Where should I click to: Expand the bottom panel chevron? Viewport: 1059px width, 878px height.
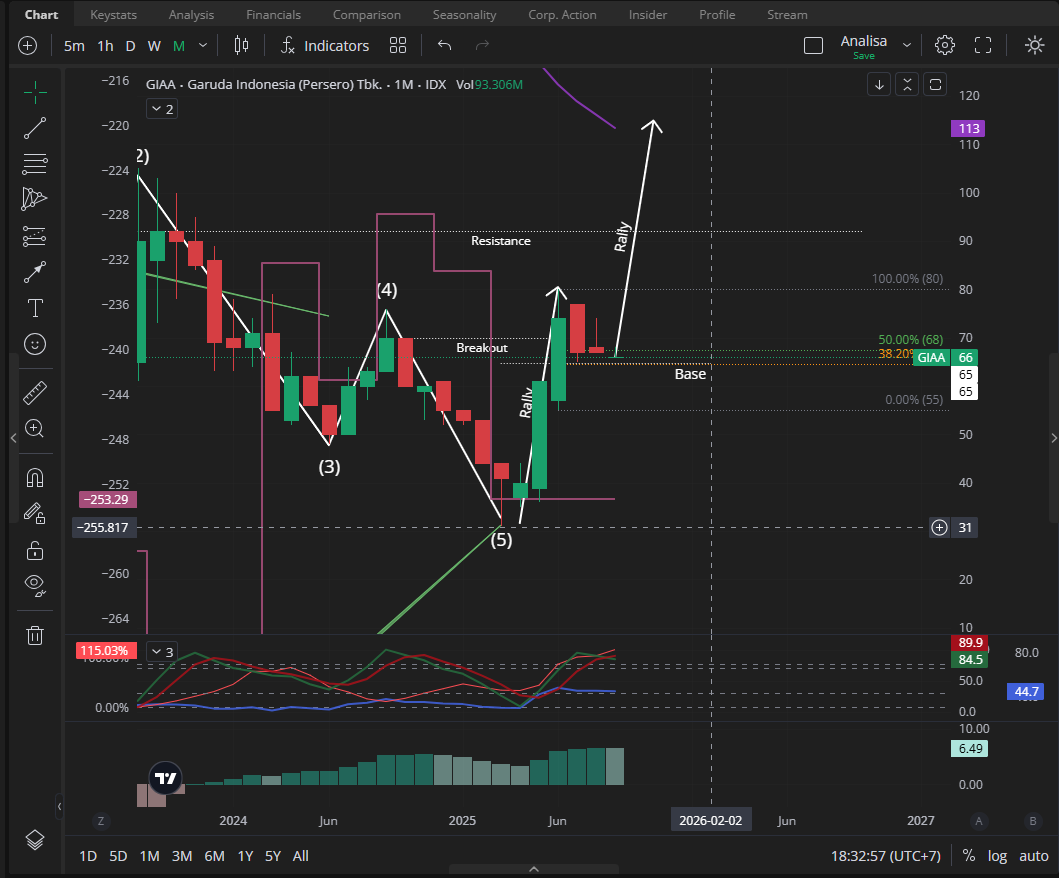coord(534,869)
